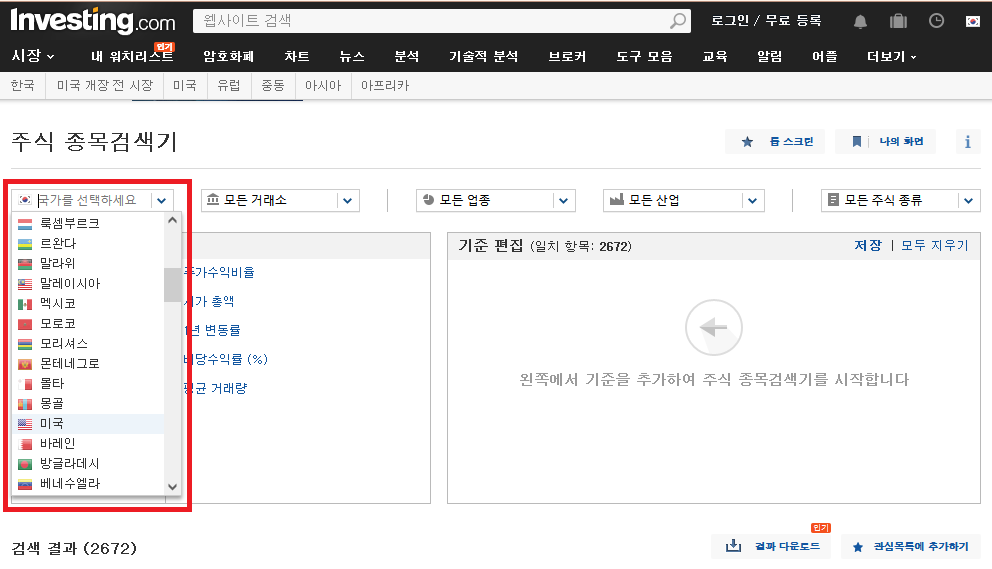Click the 몬테네그로 flag icon

point(25,365)
